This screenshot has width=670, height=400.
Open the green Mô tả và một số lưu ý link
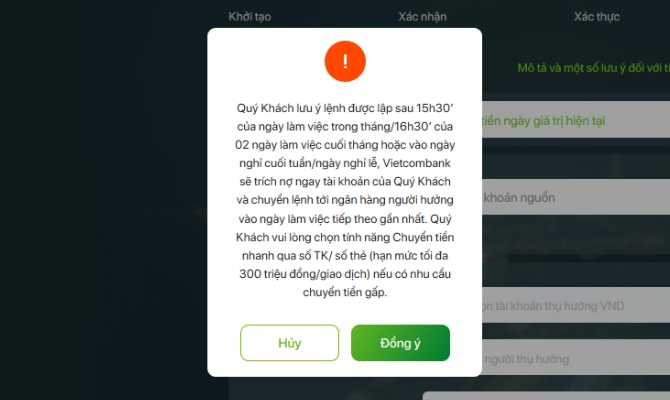point(594,68)
